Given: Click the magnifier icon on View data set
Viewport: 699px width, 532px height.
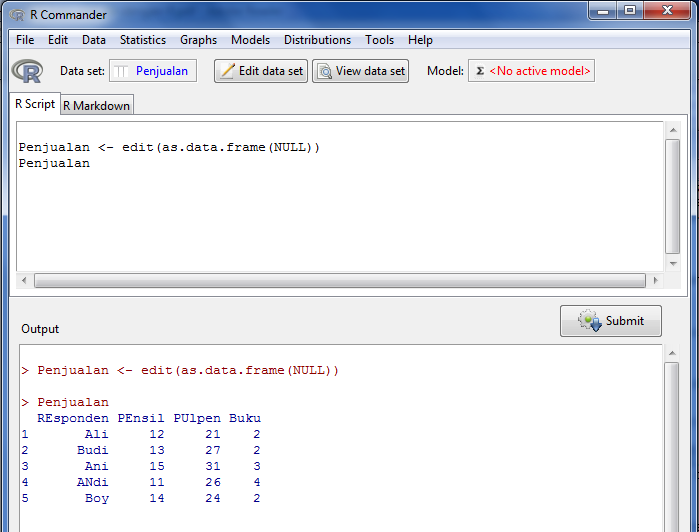Looking at the screenshot, I should click(325, 71).
